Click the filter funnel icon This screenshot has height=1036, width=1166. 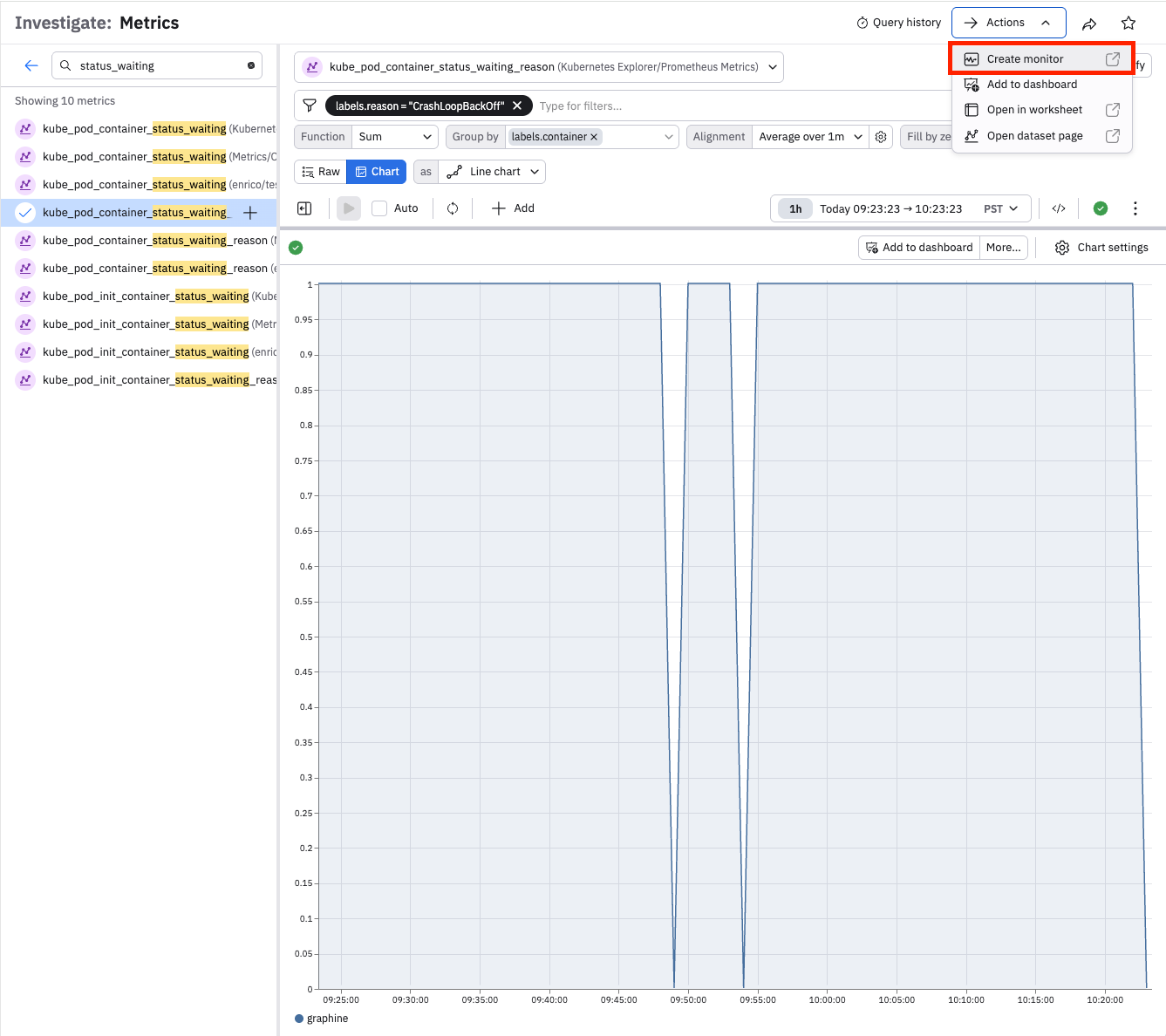(310, 106)
